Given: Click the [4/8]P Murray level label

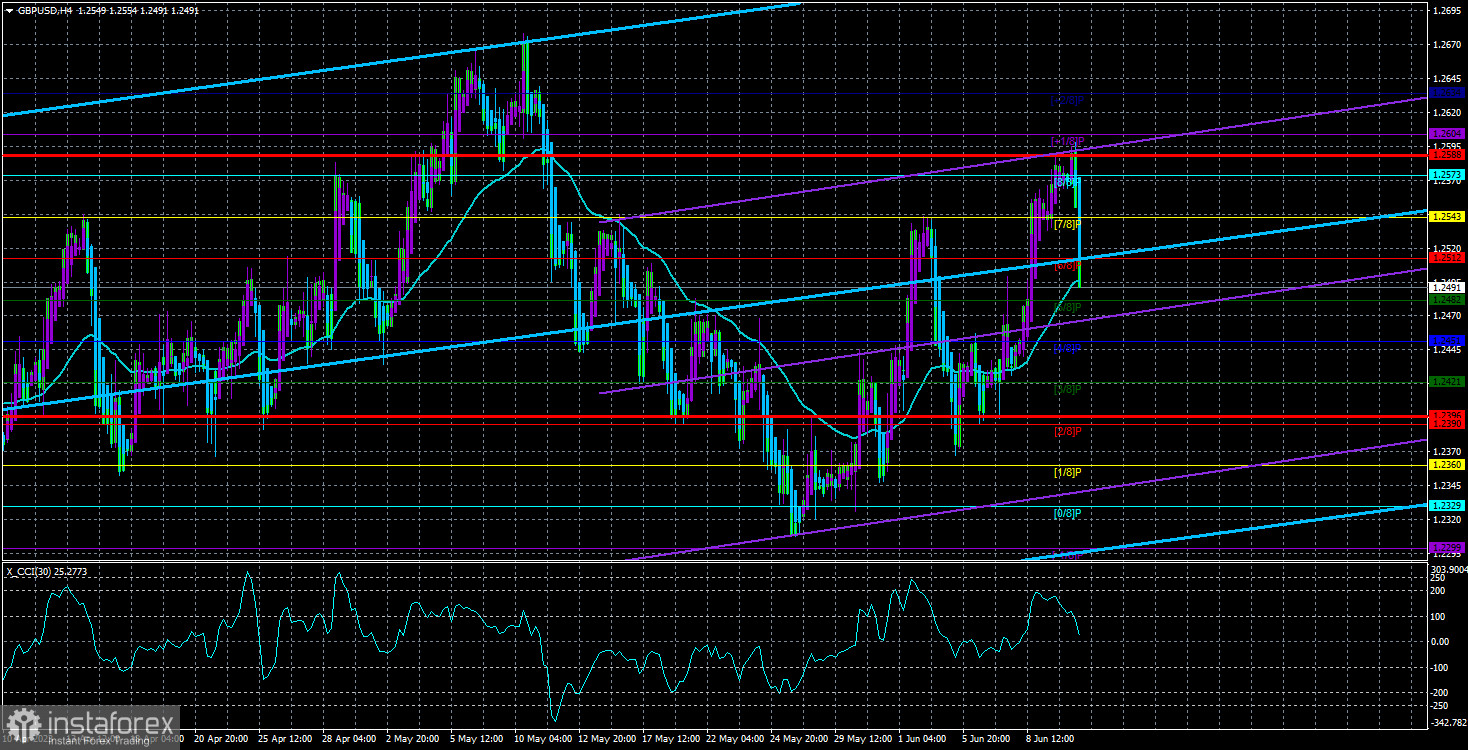Looking at the screenshot, I should point(1069,348).
